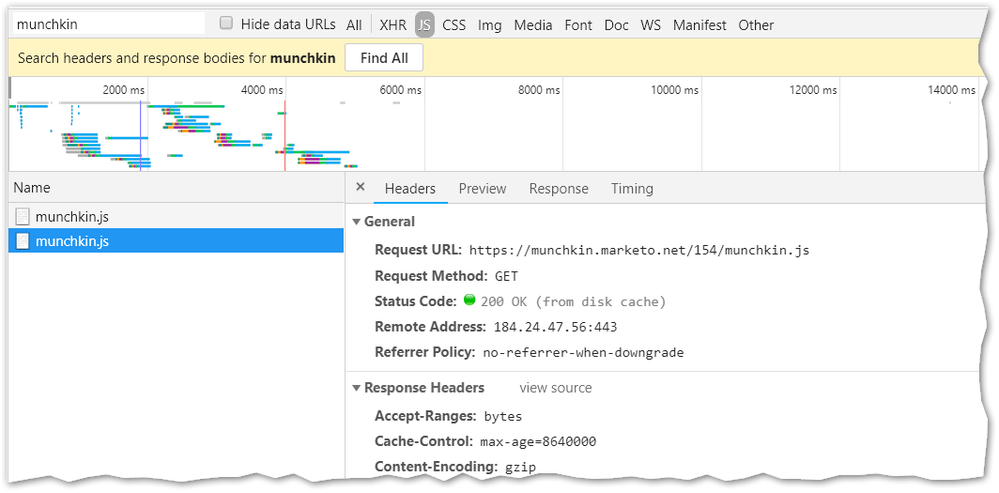Filter requests by XHR type
The height and width of the screenshot is (493, 999).
tap(393, 25)
